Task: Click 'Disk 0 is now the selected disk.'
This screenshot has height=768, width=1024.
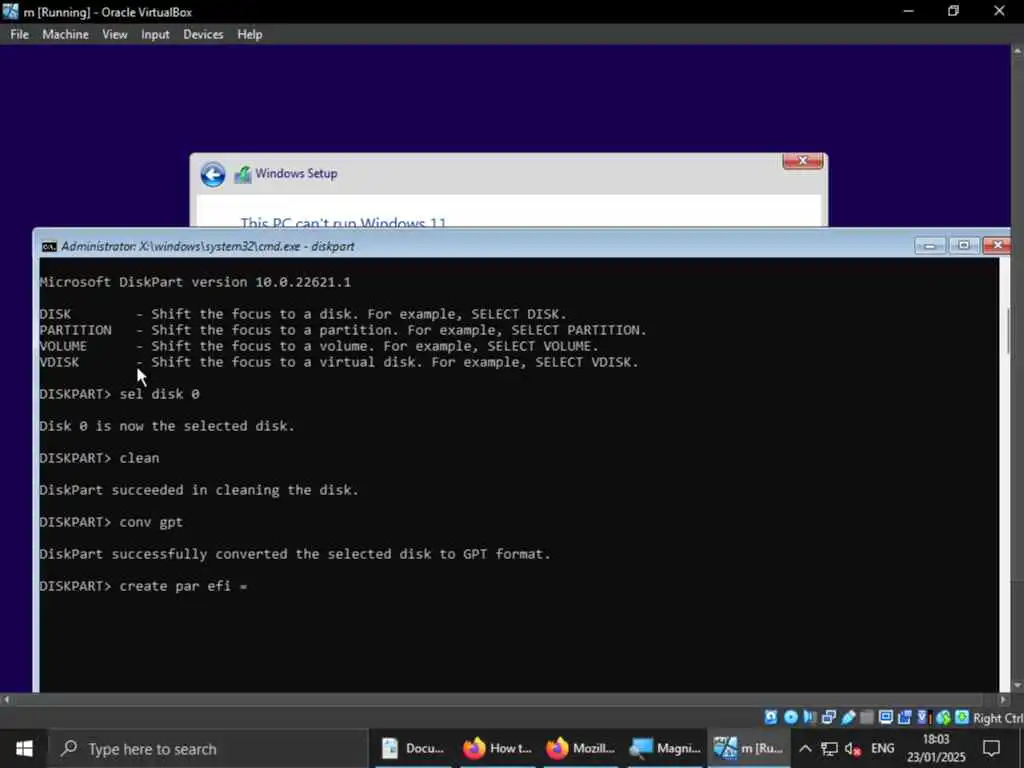Action: coord(167,426)
